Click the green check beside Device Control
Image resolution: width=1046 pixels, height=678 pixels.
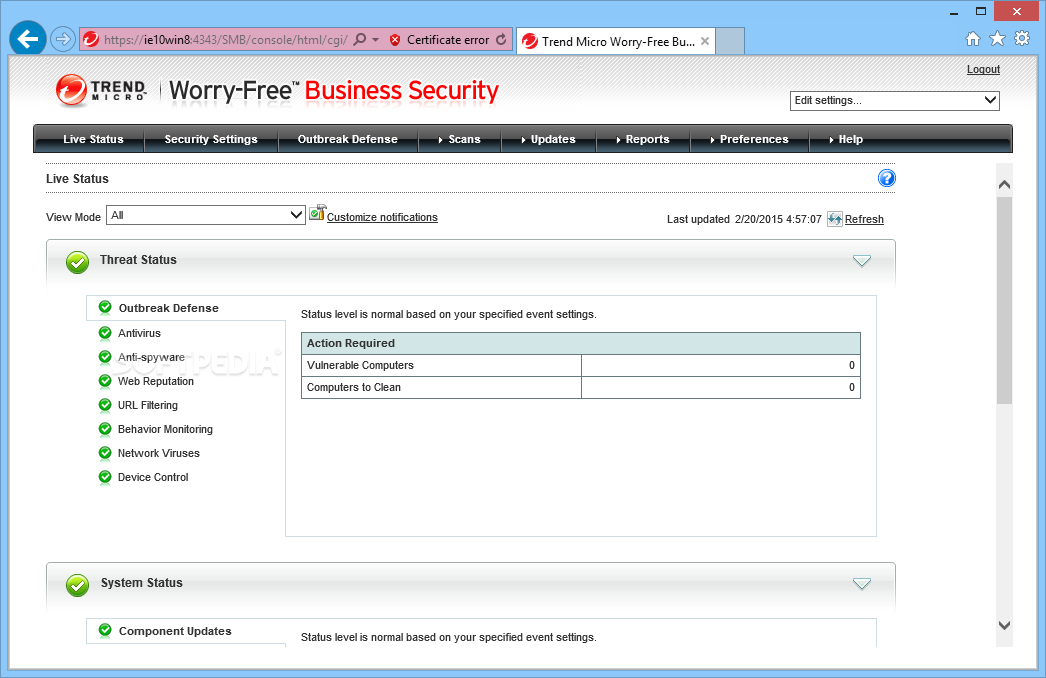tap(105, 476)
